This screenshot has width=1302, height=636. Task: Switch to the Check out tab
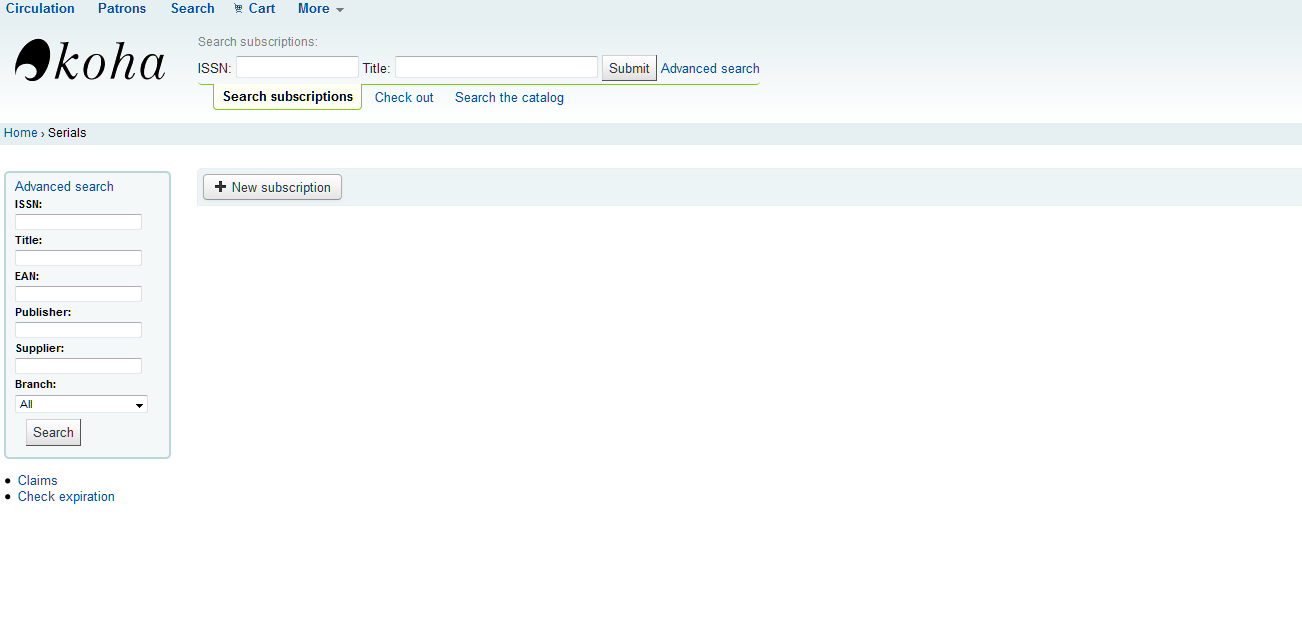[x=404, y=97]
